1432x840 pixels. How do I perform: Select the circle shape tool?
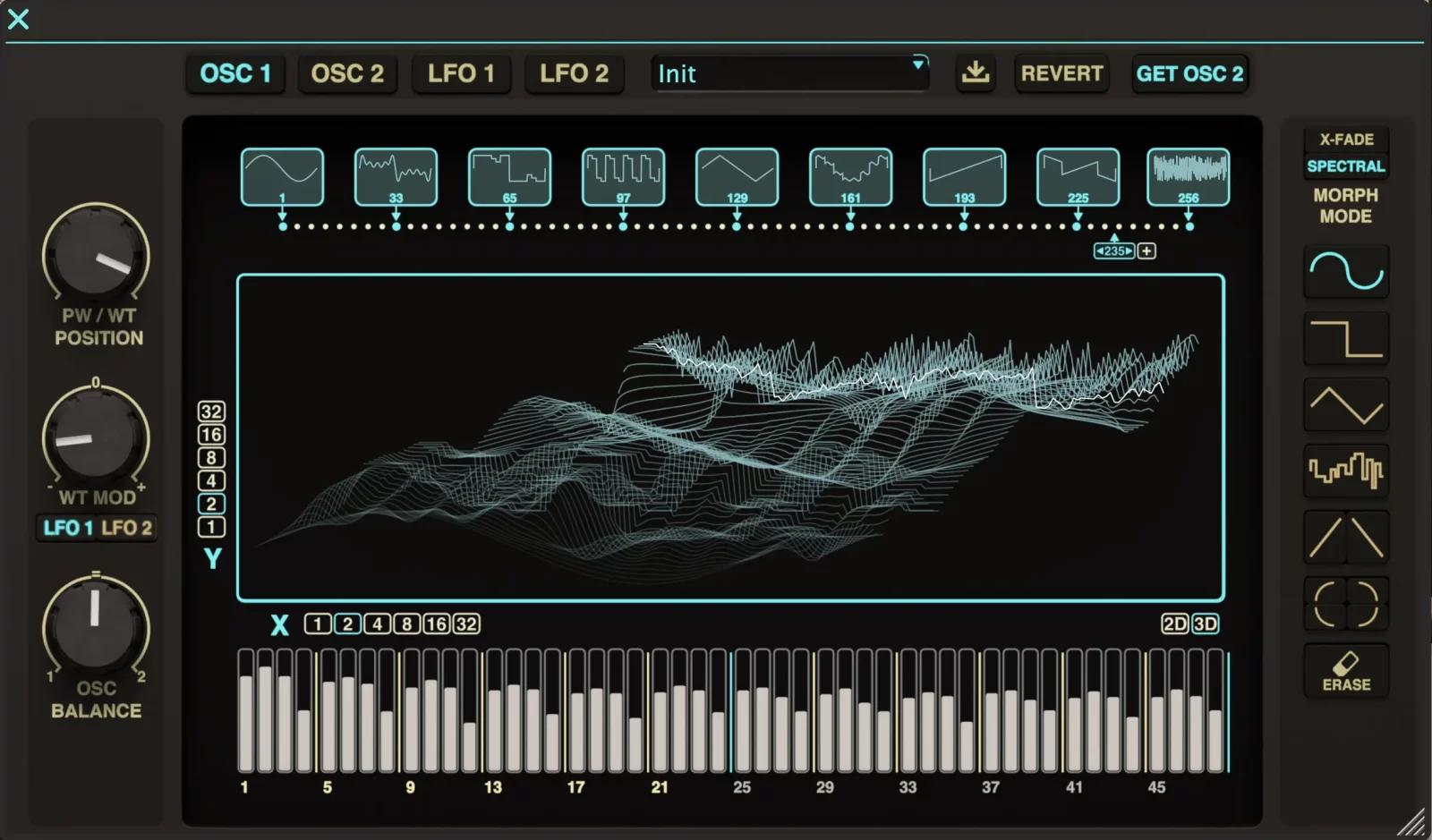1346,604
